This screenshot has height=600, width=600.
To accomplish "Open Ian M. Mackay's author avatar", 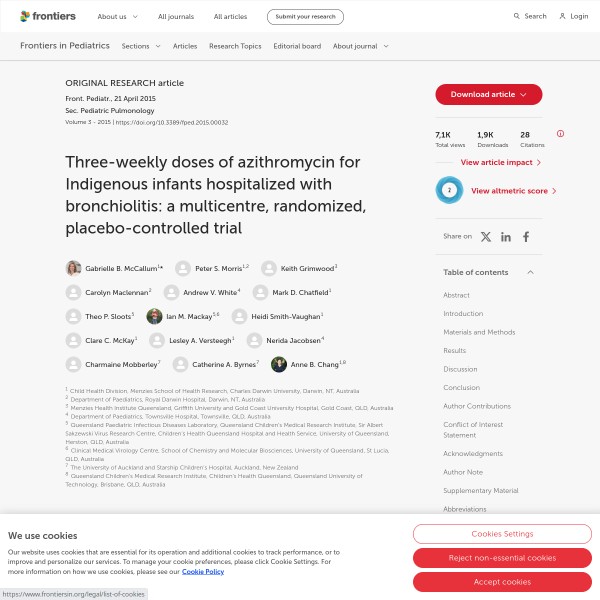I will (x=154, y=316).
